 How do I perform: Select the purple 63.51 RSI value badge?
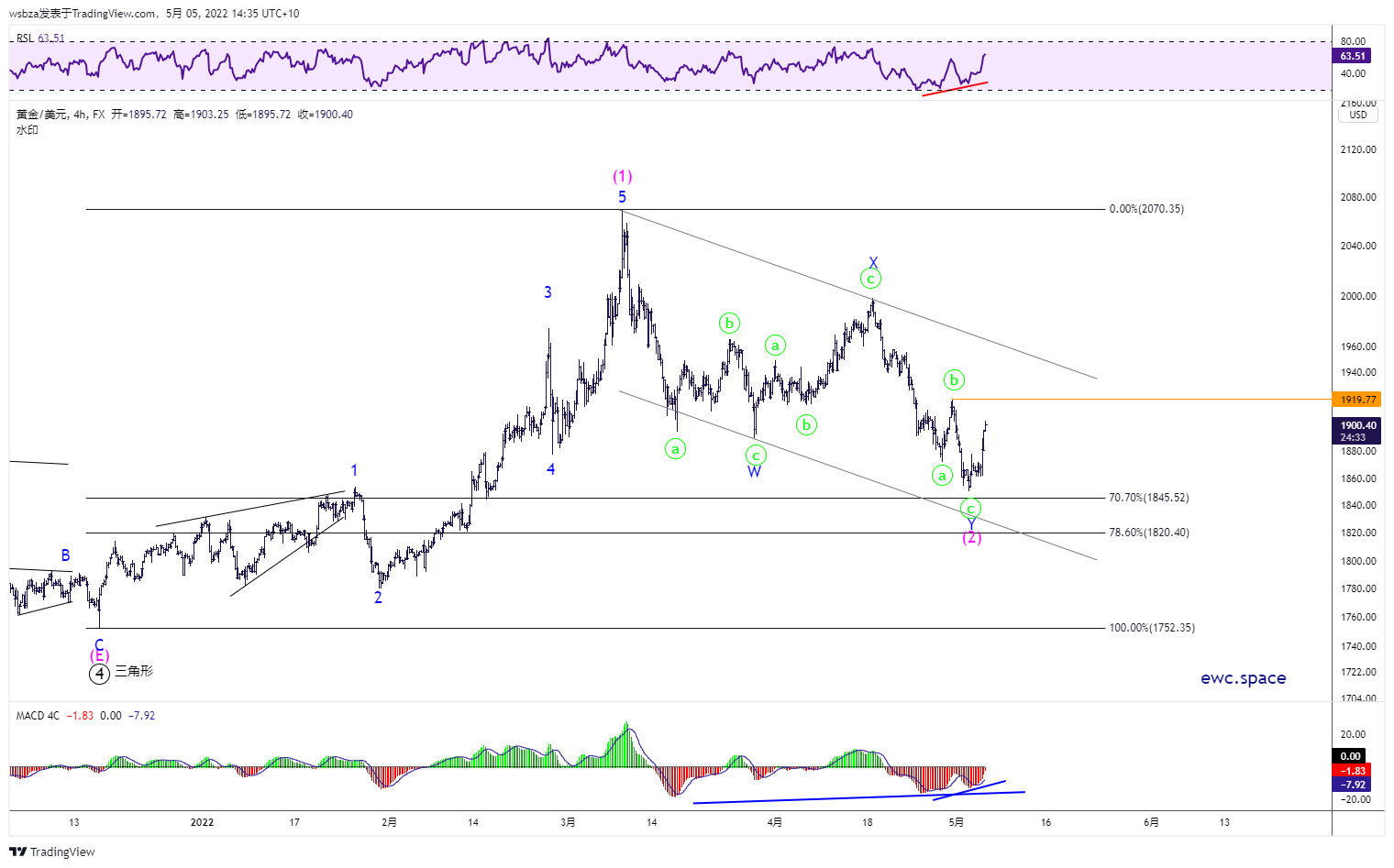(x=1353, y=56)
